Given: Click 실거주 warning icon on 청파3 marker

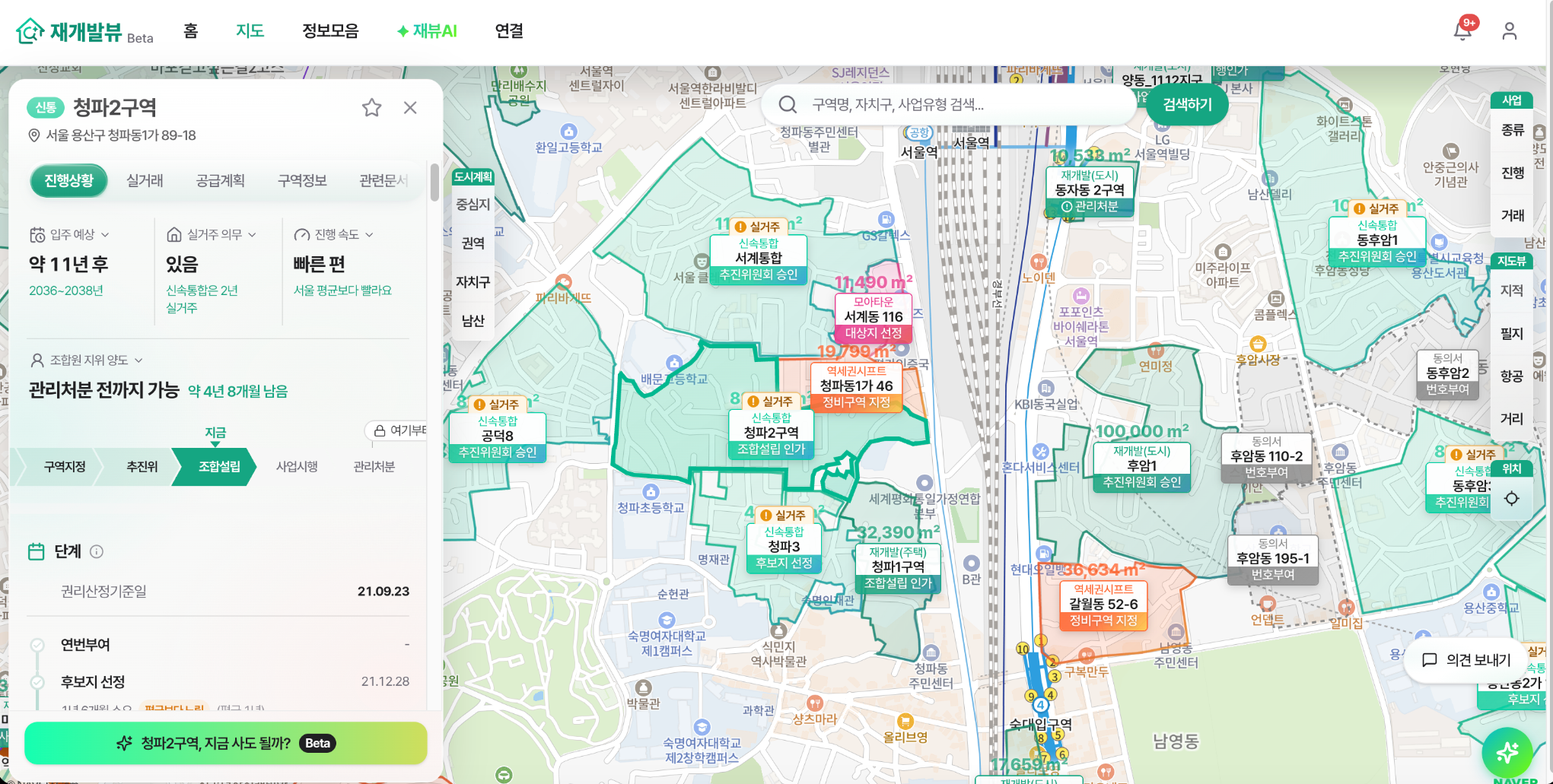Looking at the screenshot, I should tap(765, 515).
